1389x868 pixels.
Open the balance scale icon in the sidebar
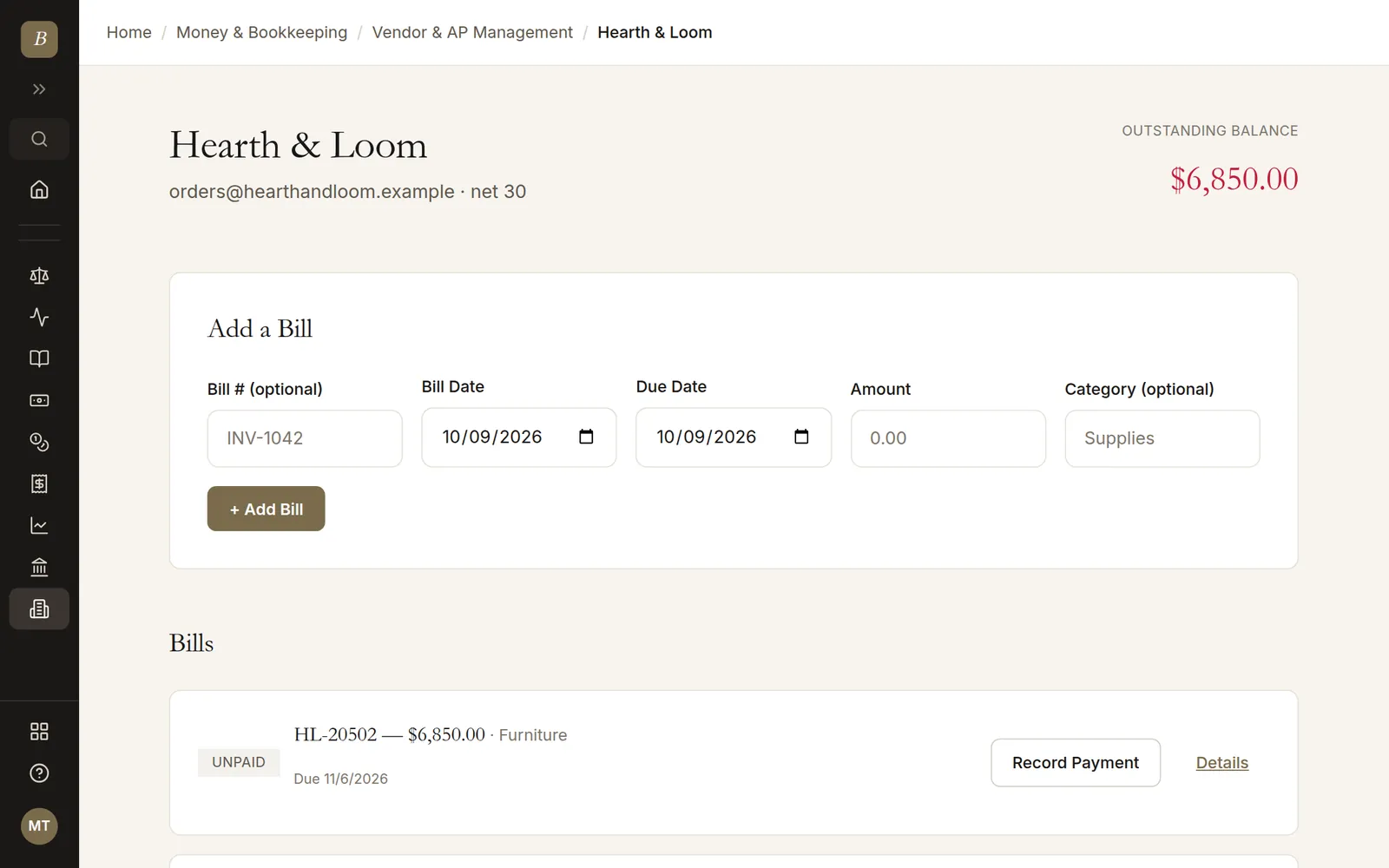39,276
